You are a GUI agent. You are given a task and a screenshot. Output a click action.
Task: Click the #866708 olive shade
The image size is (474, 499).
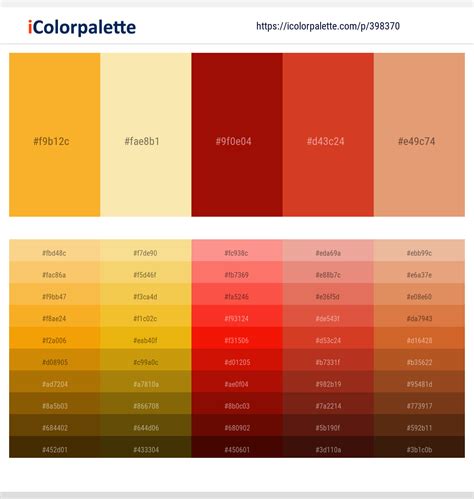[146, 404]
